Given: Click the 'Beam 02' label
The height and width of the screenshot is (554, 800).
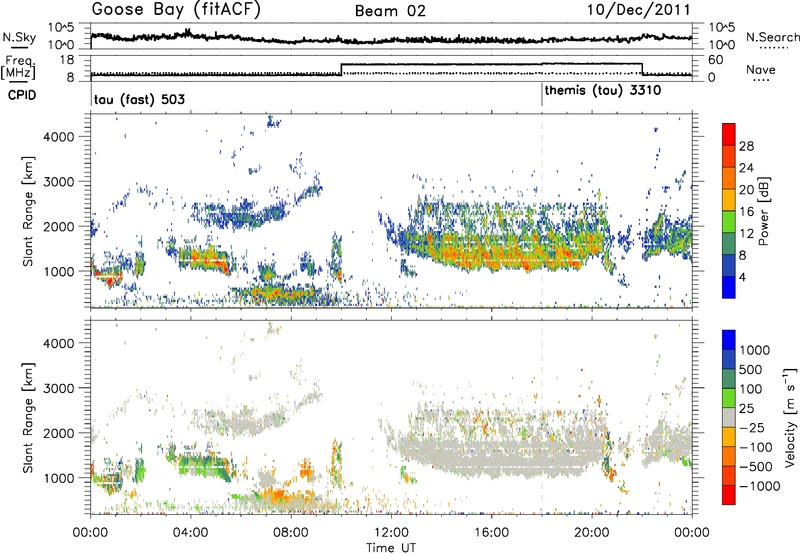Looking at the screenshot, I should 390,11.
